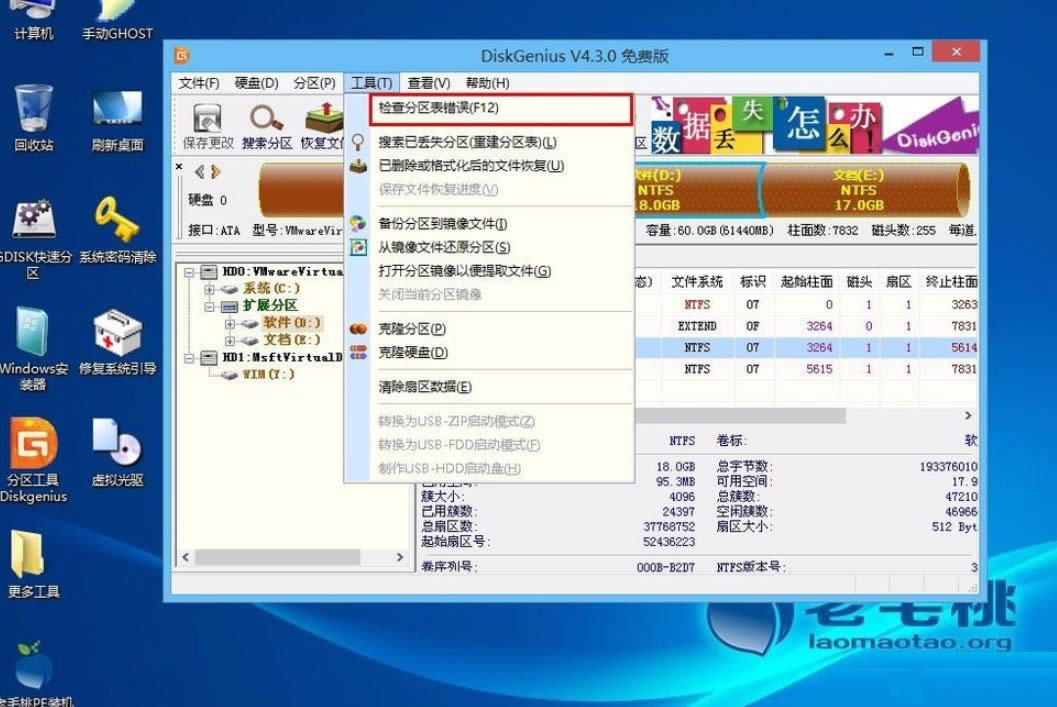
Task: Click 起始柱面 column header
Action: (806, 282)
